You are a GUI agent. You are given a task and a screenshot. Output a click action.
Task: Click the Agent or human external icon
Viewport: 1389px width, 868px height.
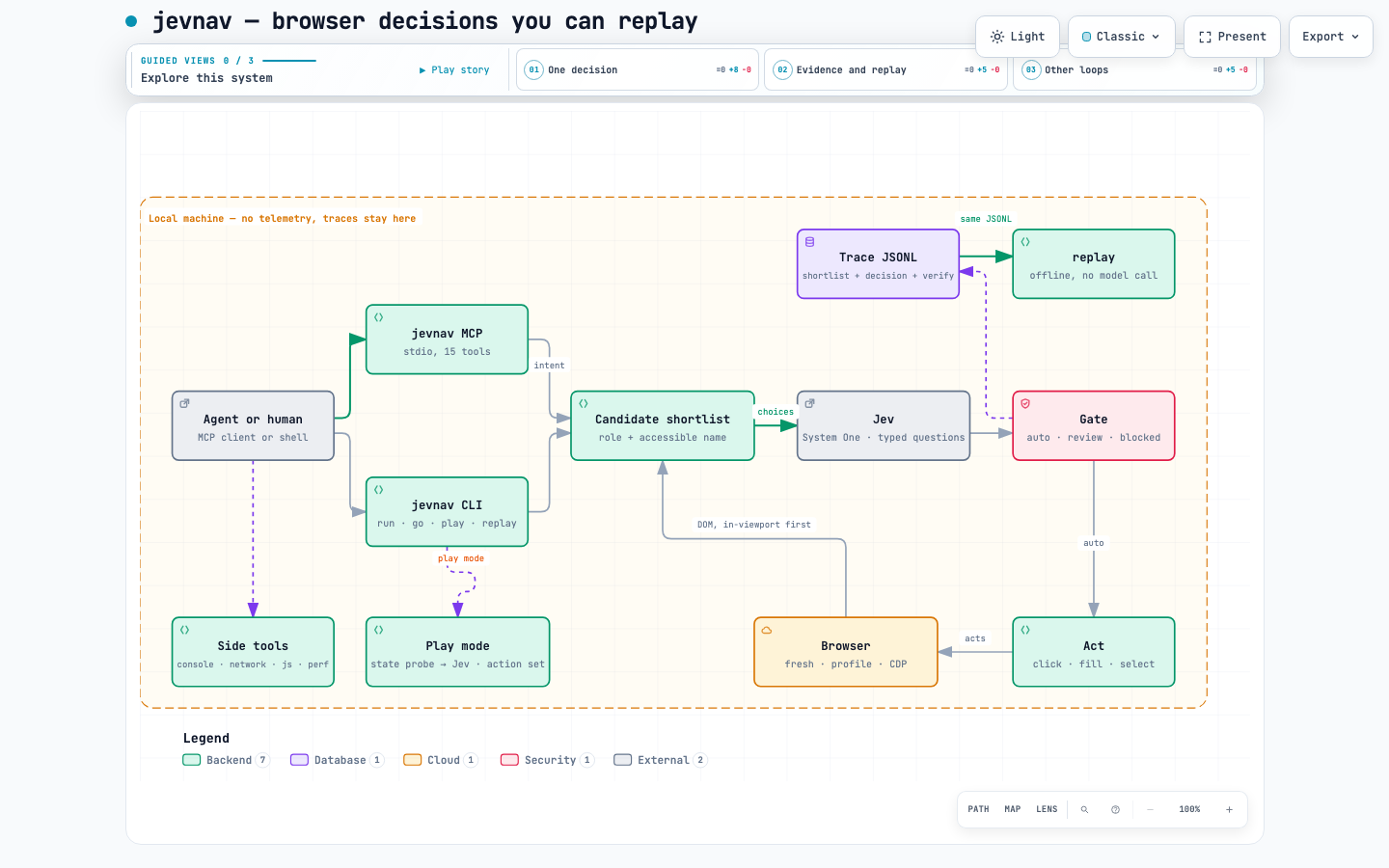coord(184,403)
